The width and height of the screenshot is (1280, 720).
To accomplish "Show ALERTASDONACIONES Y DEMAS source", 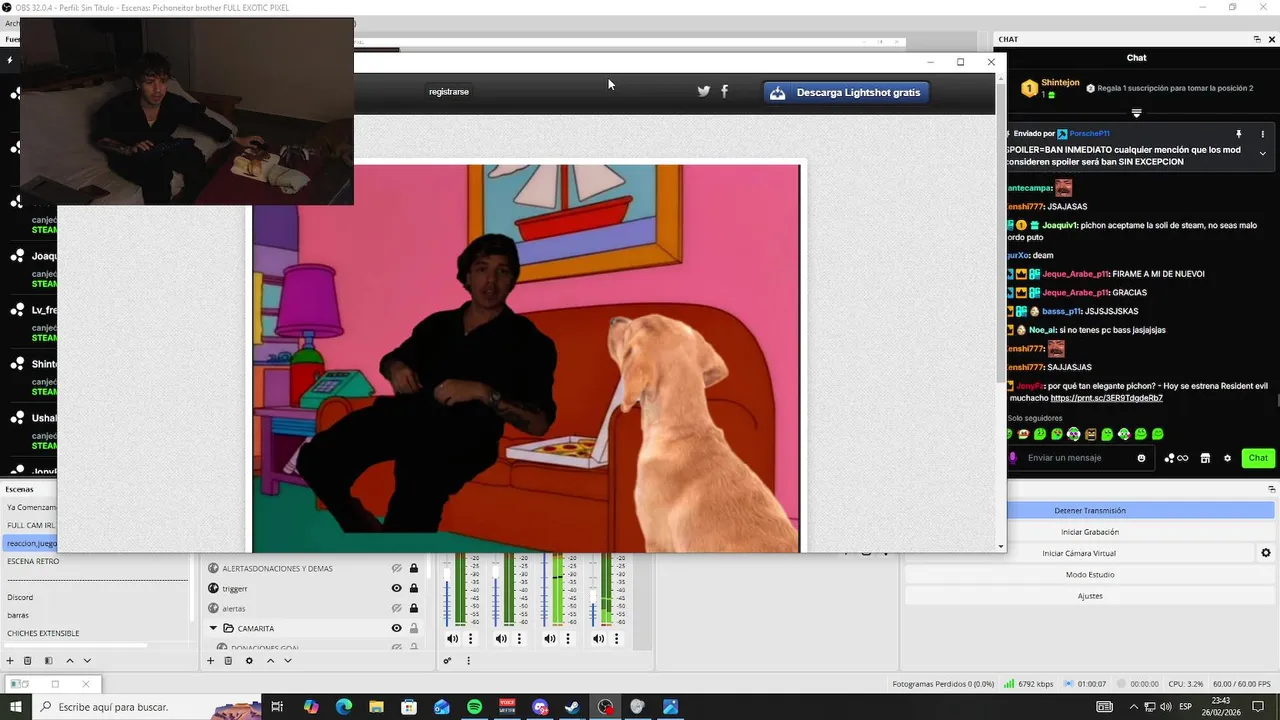I will (x=396, y=568).
